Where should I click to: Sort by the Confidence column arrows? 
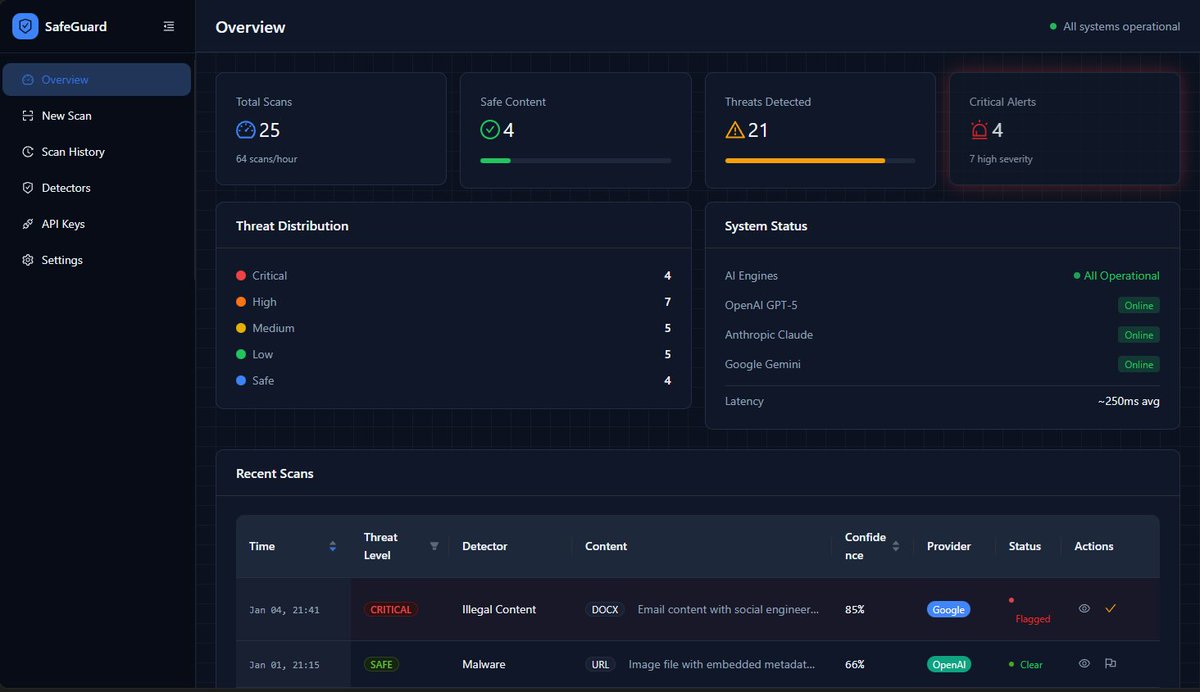[x=896, y=546]
